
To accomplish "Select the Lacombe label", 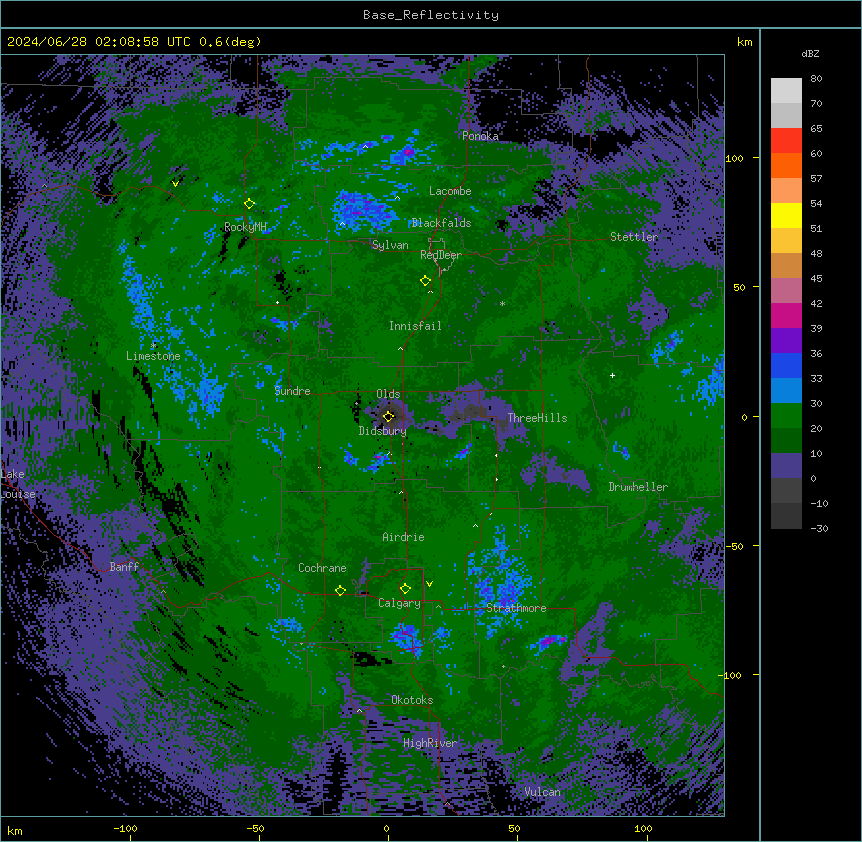I will tap(450, 191).
